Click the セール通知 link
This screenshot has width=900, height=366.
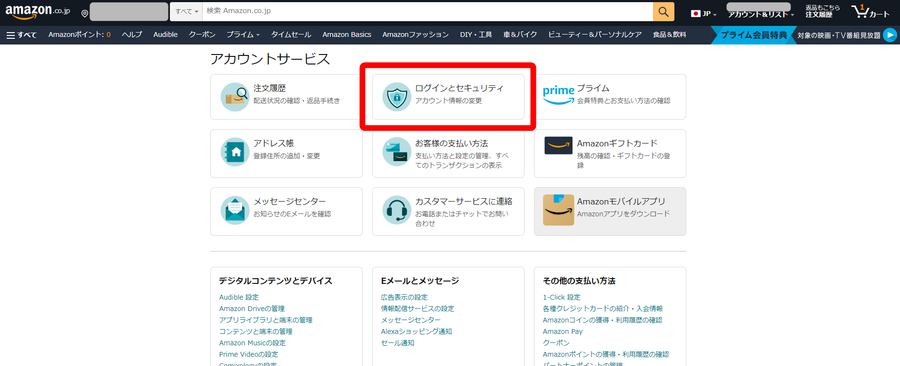pyautogui.click(x=397, y=343)
